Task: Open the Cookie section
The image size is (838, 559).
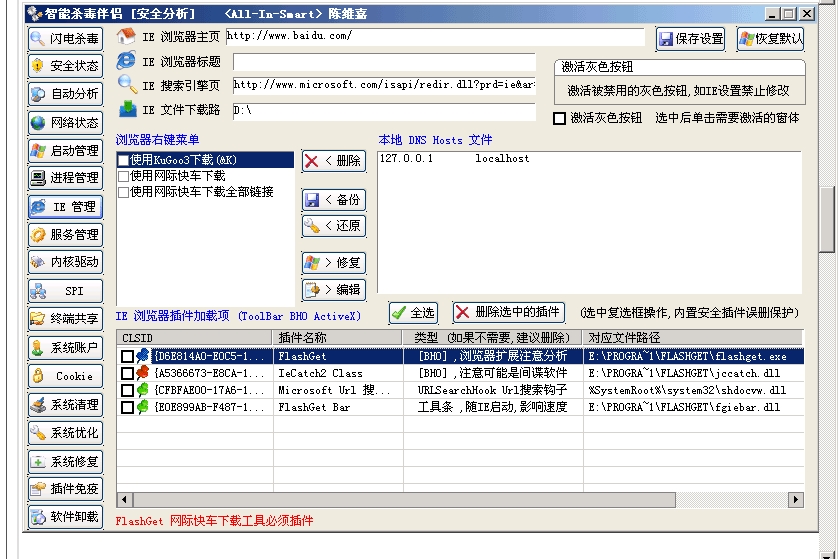Action: tap(65, 376)
